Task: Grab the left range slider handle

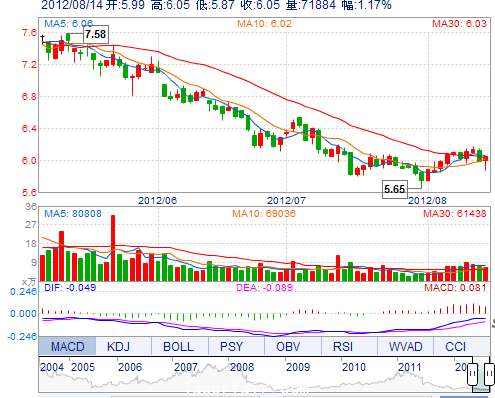Action: point(472,375)
